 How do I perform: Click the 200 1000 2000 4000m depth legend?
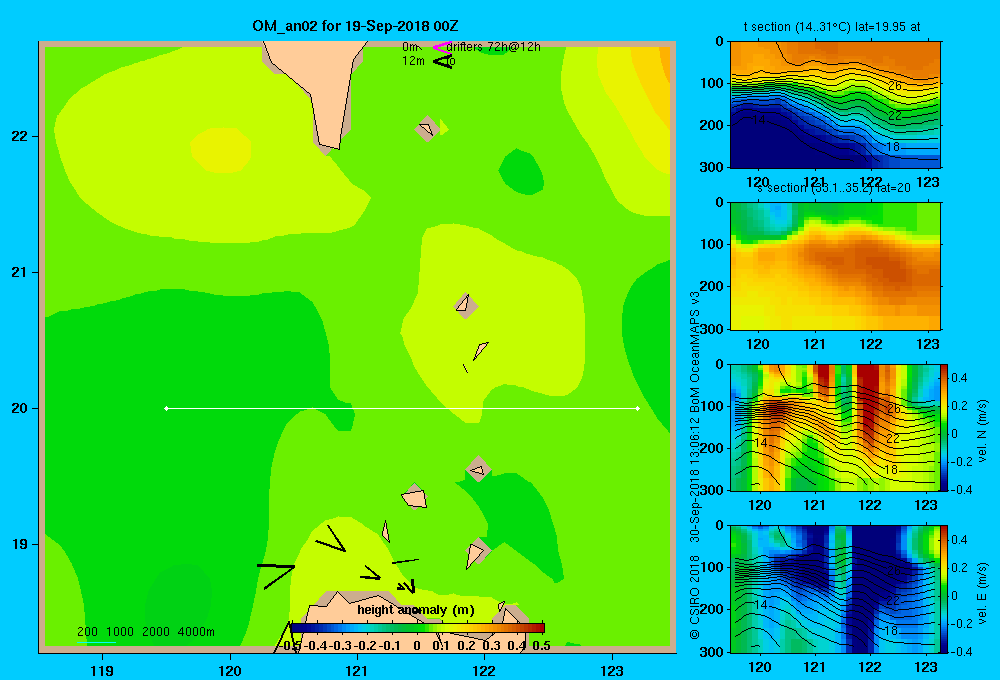tap(145, 632)
